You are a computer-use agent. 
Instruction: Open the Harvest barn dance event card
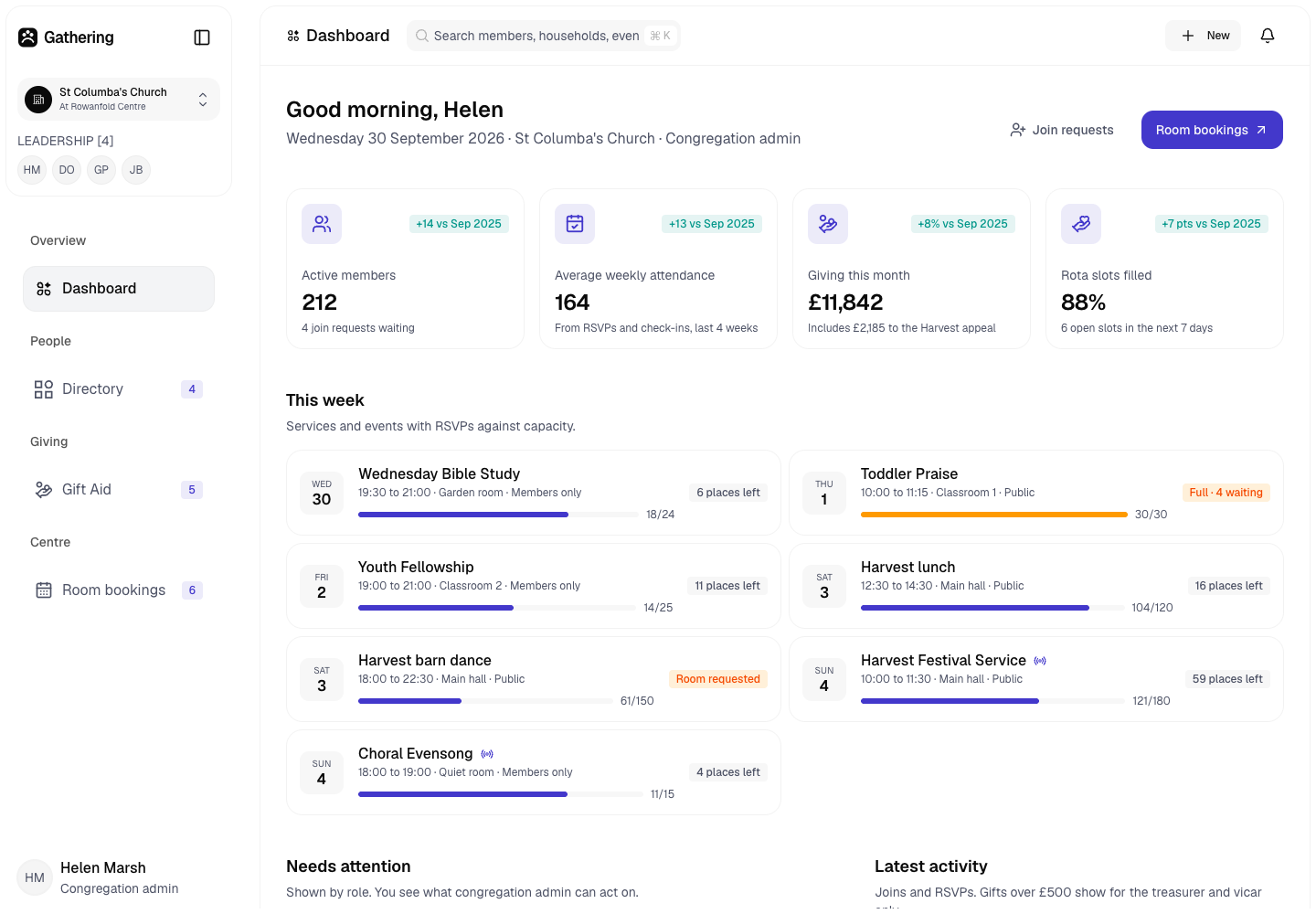[x=534, y=679]
